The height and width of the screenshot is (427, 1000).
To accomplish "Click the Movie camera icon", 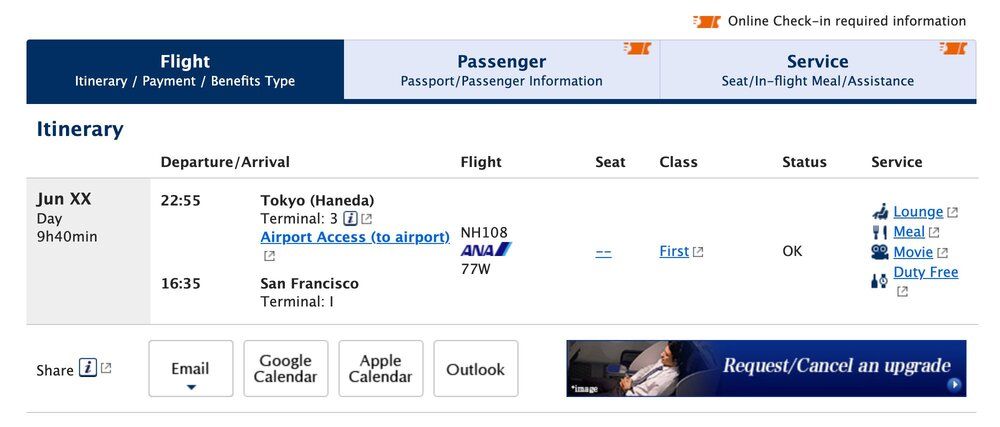I will 880,252.
